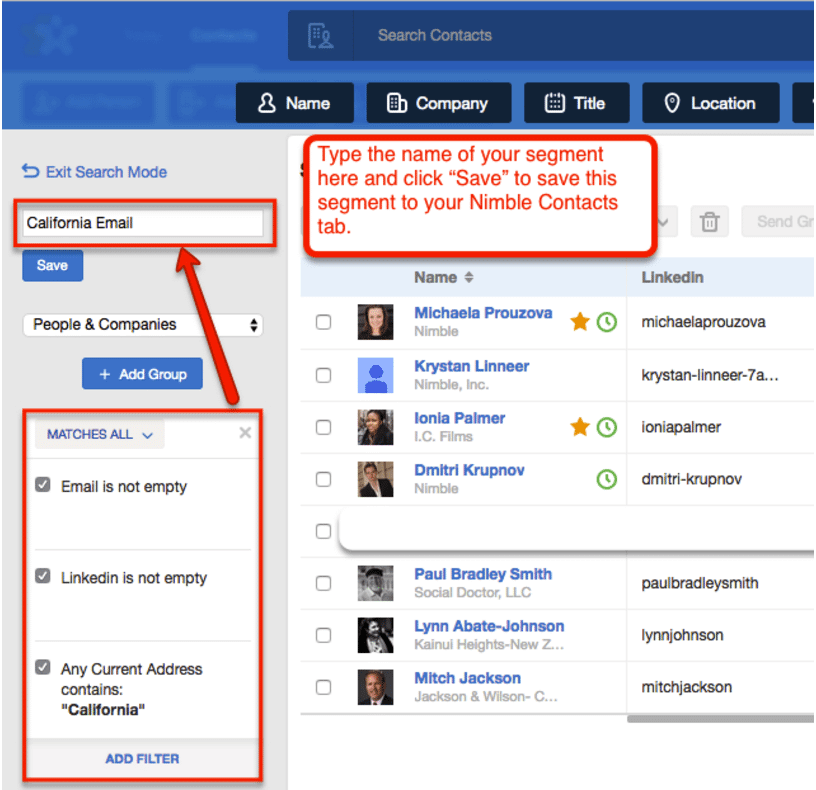Click the contact search icon in search bar
The image size is (816, 790).
[320, 36]
